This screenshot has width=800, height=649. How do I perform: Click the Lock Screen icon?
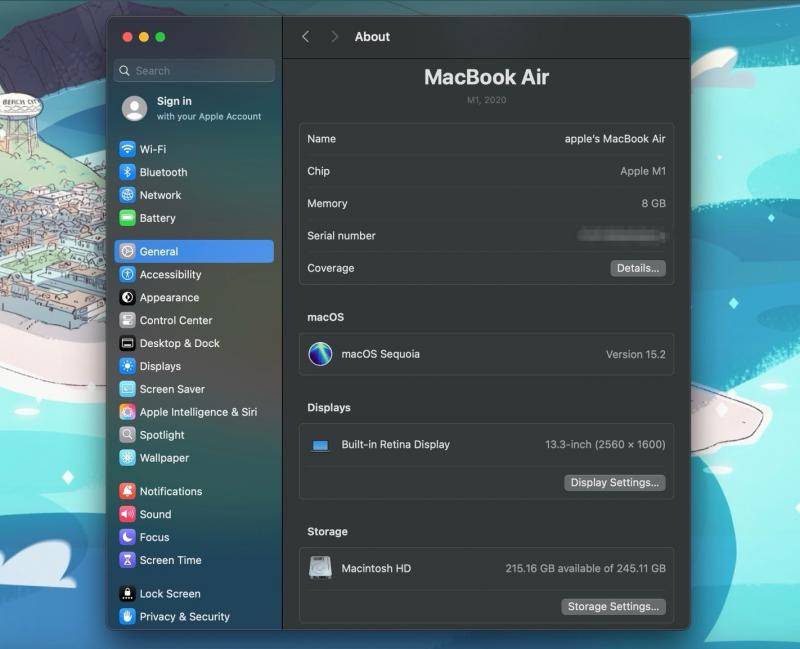[127, 594]
